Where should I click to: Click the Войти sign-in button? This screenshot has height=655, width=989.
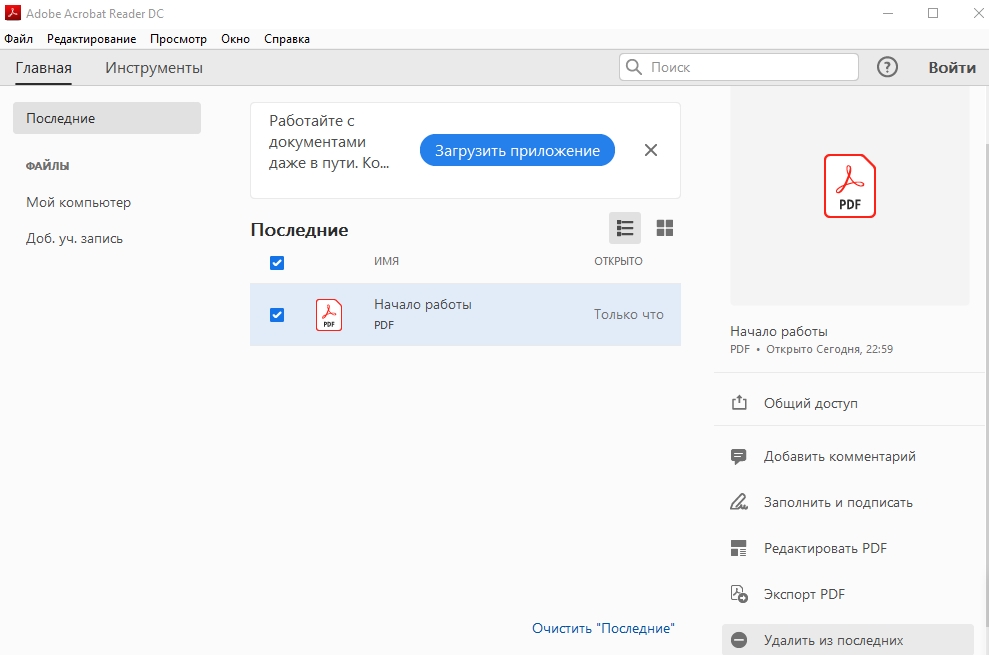952,68
